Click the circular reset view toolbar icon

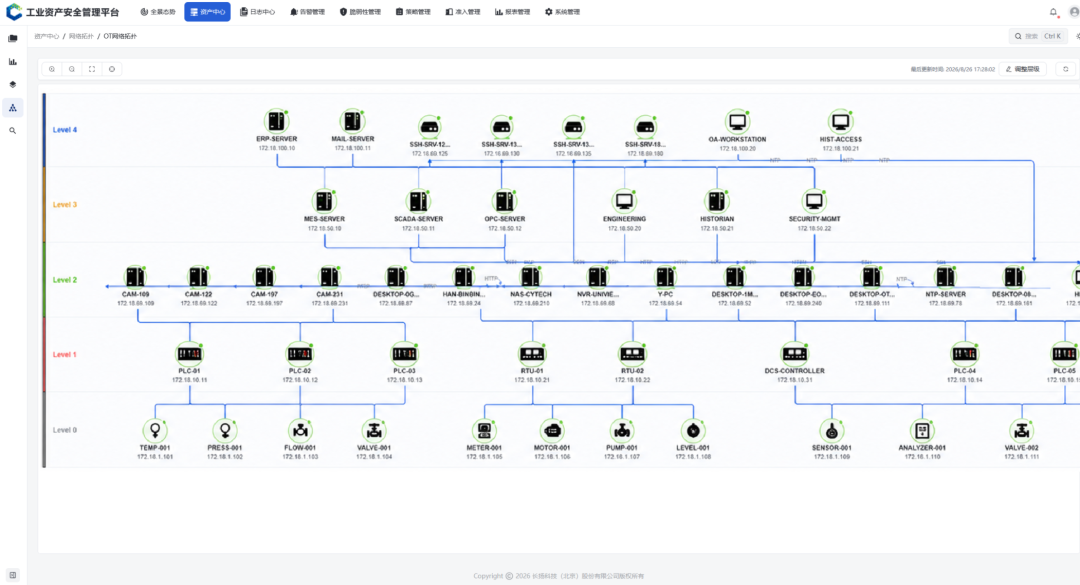[112, 69]
